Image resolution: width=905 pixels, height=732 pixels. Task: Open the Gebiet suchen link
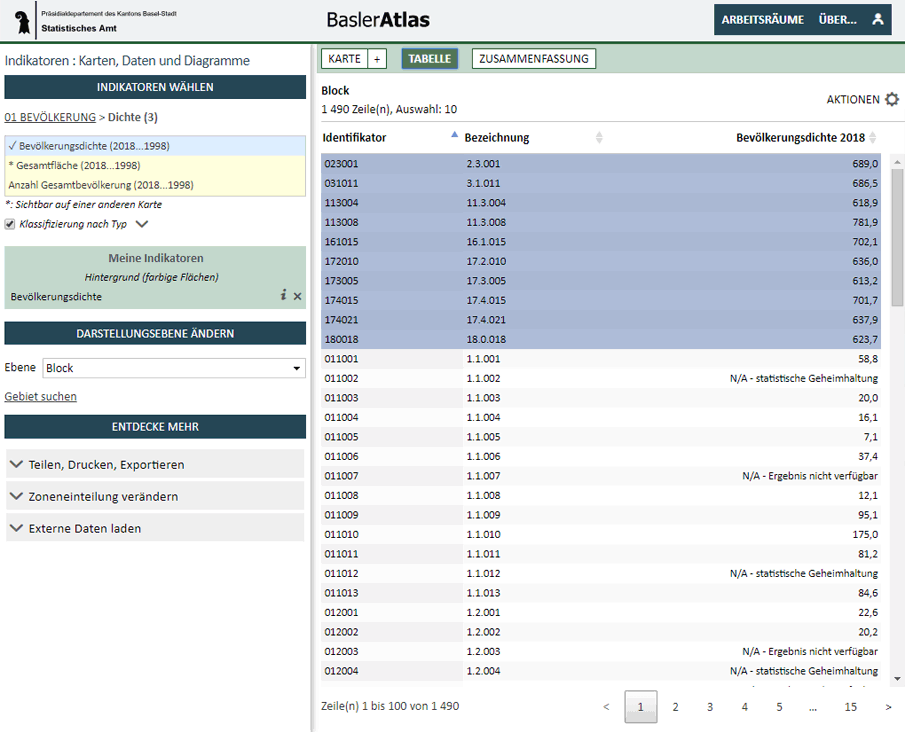pos(40,397)
